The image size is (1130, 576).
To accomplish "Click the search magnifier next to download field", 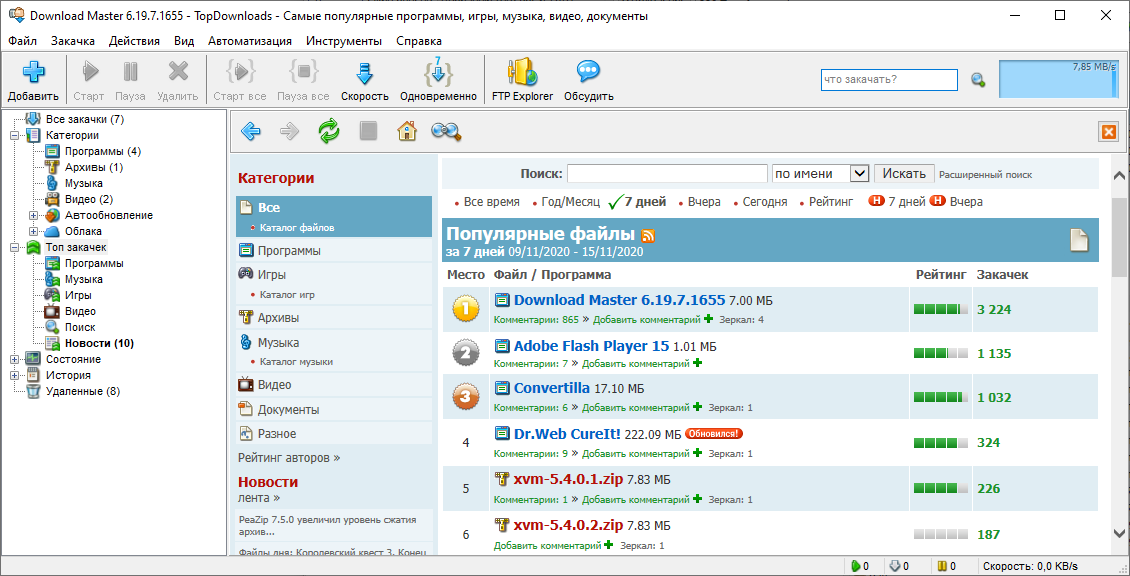I will coord(978,80).
